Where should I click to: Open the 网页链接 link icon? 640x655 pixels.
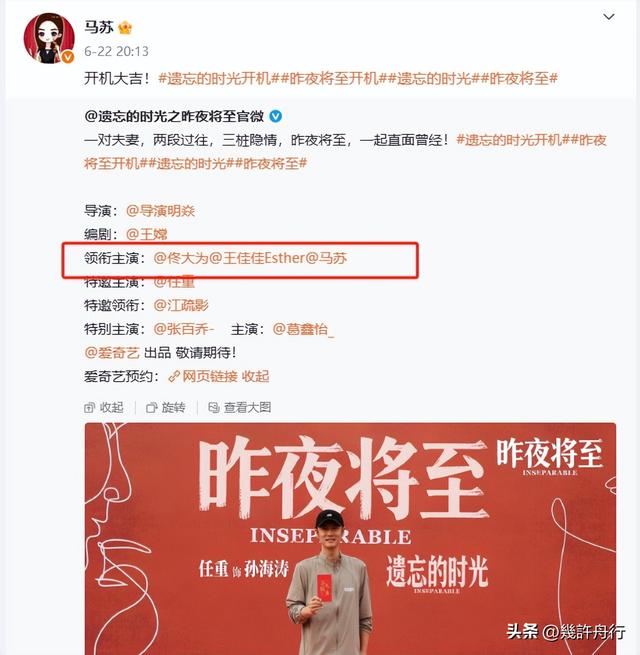tap(174, 377)
